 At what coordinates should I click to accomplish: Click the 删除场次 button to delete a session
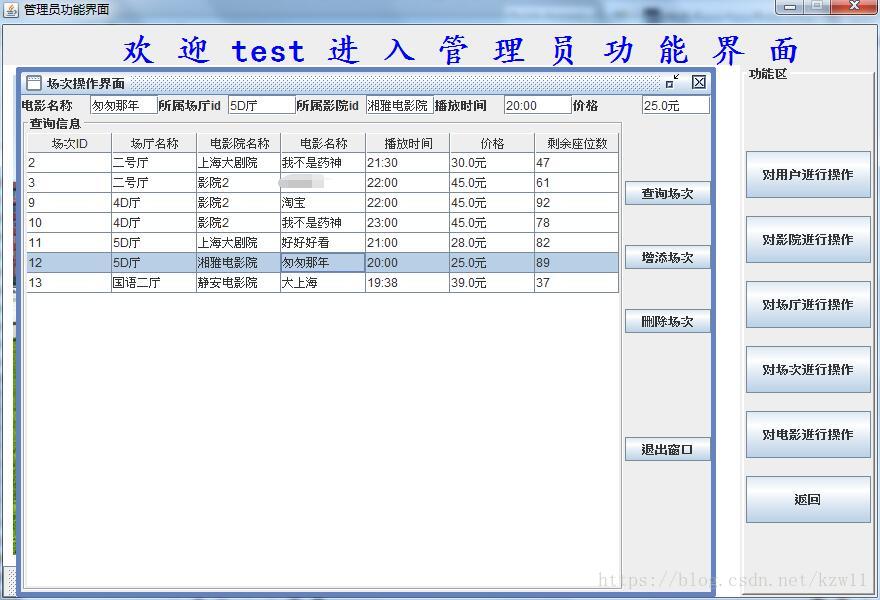pos(666,321)
